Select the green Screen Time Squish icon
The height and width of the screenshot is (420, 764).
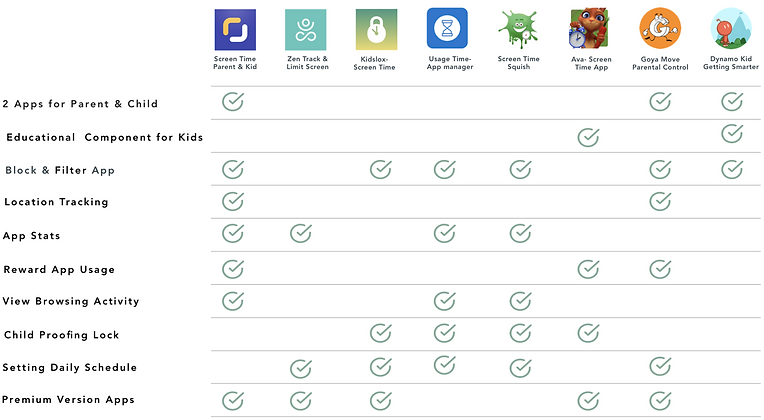click(x=518, y=28)
